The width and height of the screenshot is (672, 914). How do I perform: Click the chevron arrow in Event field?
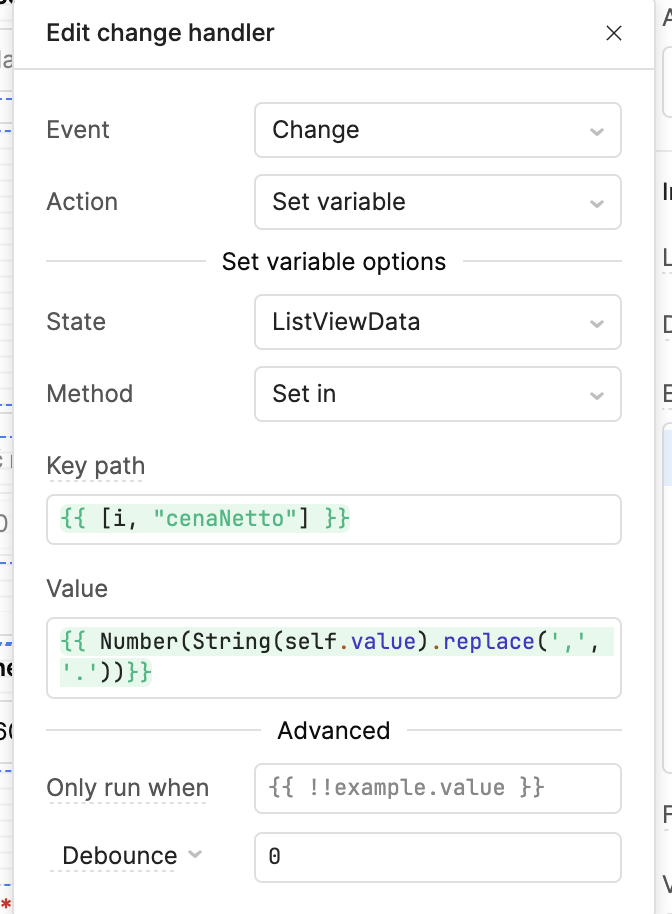tap(597, 131)
